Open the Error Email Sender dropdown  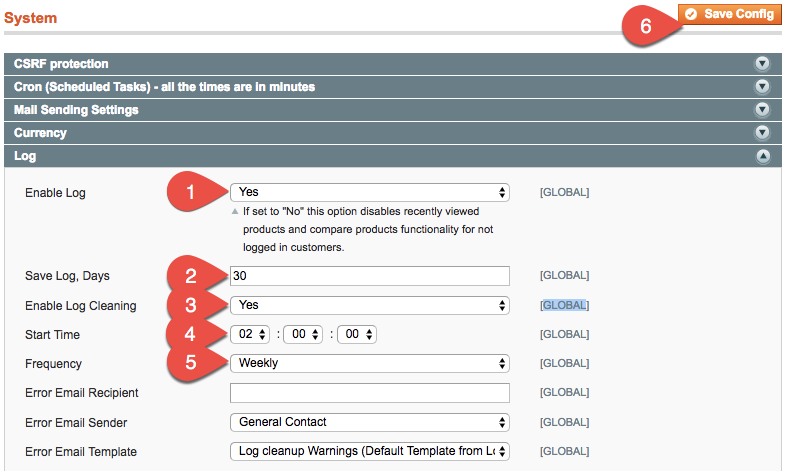coord(369,422)
